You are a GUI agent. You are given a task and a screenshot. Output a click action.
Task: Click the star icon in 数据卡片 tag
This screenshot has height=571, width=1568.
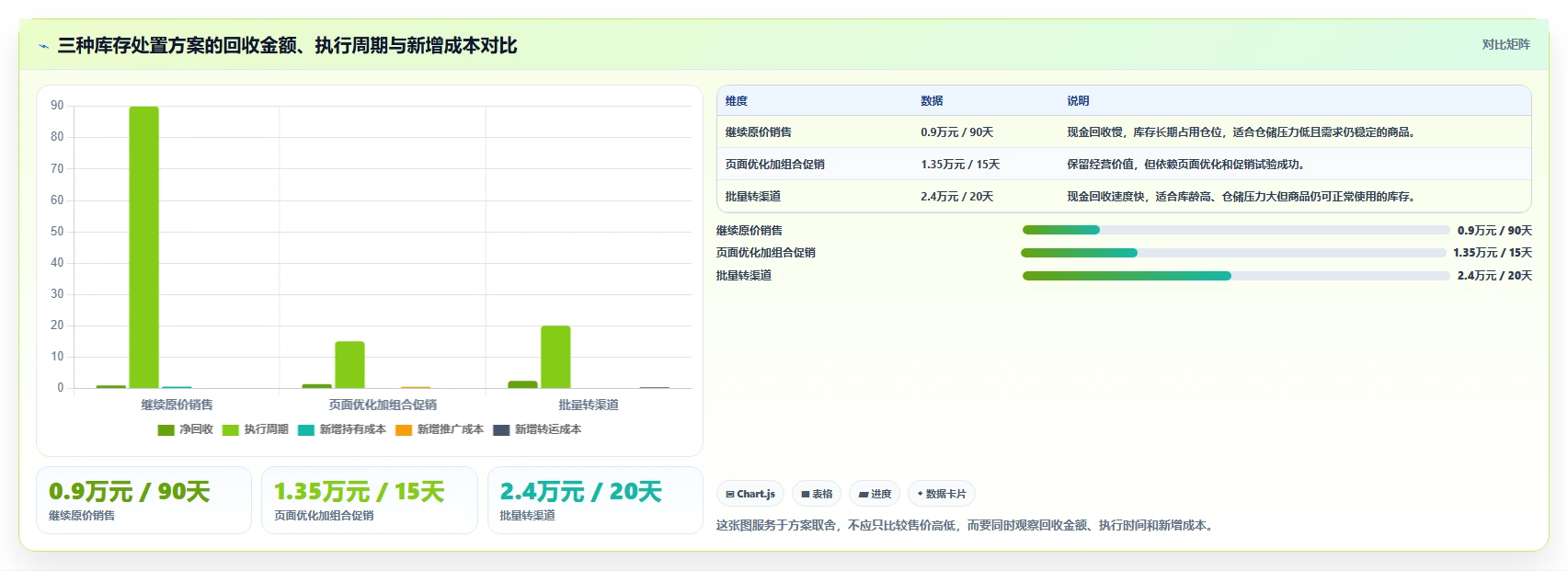point(920,494)
